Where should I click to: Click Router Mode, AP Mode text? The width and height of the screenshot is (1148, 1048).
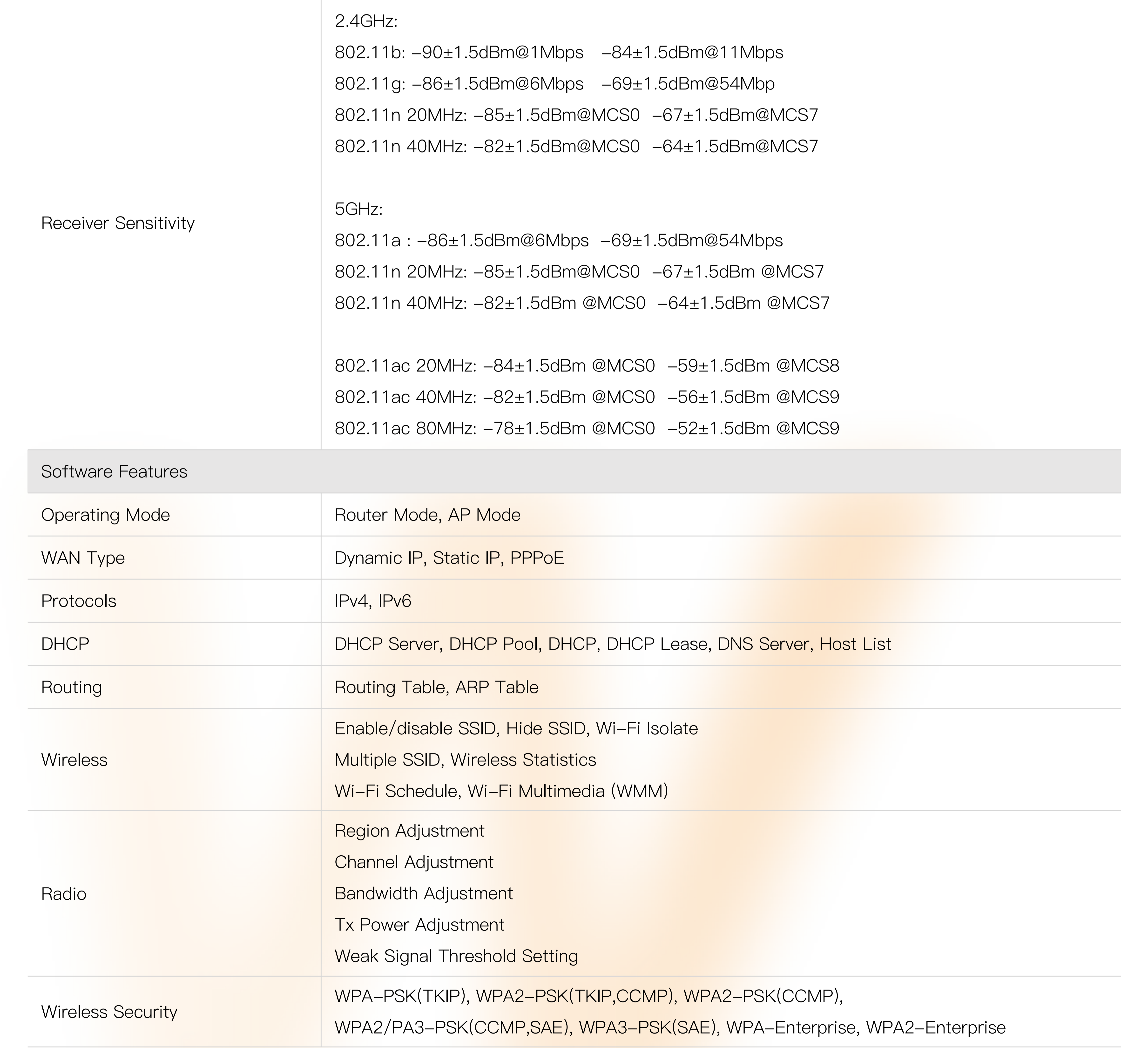coord(427,515)
